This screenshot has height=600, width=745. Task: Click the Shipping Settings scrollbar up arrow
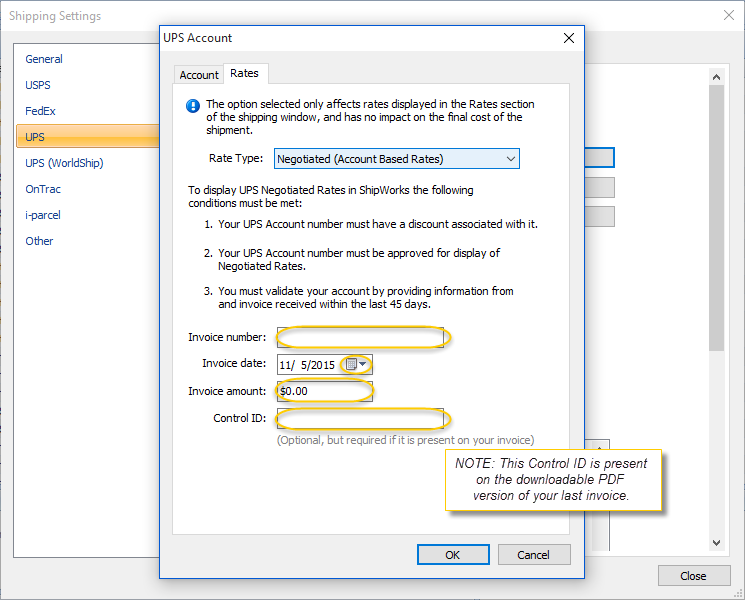716,77
